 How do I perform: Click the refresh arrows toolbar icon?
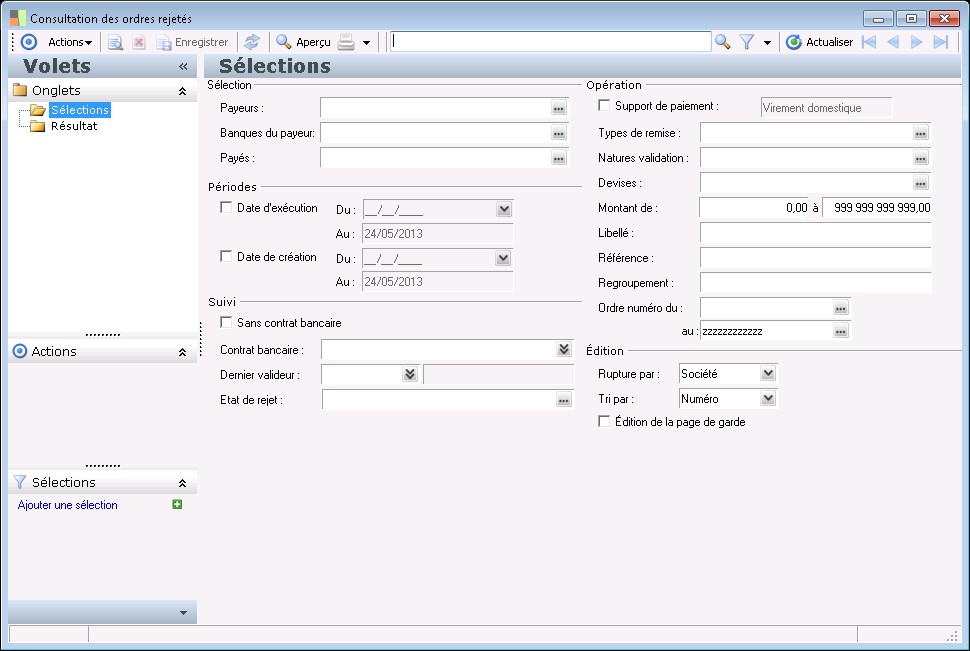[252, 42]
